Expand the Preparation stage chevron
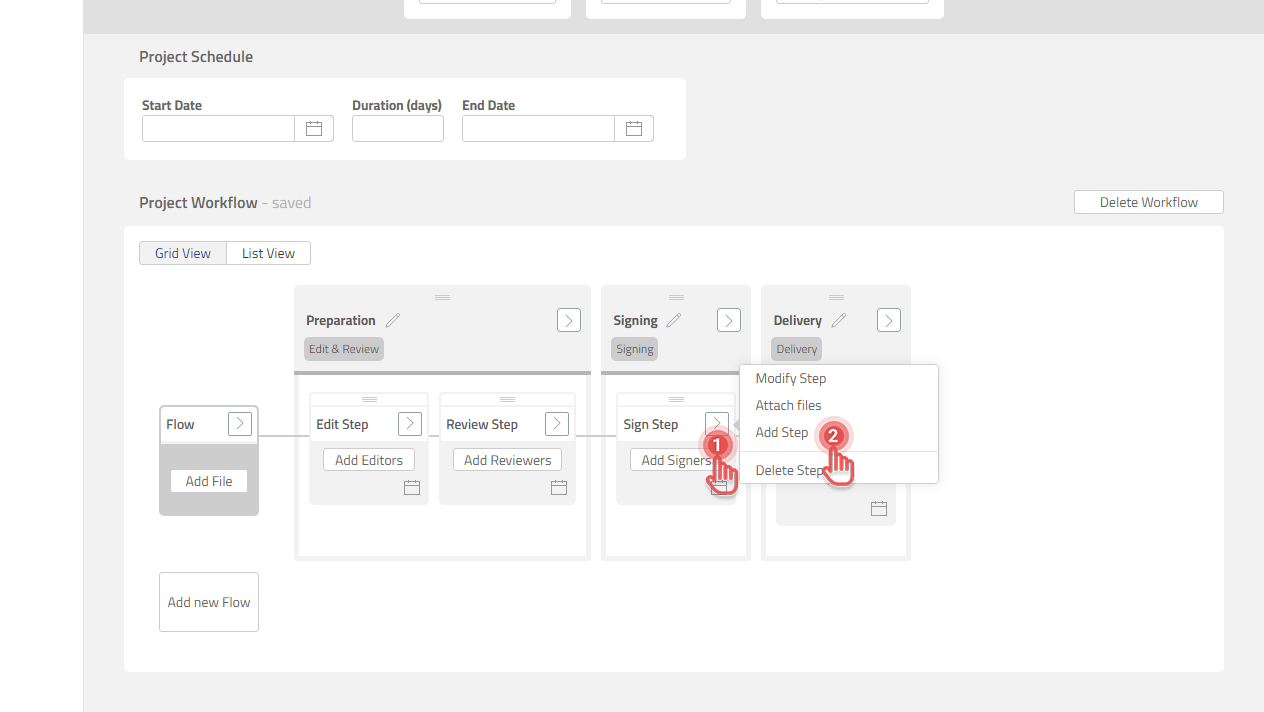The image size is (1264, 712). (568, 319)
